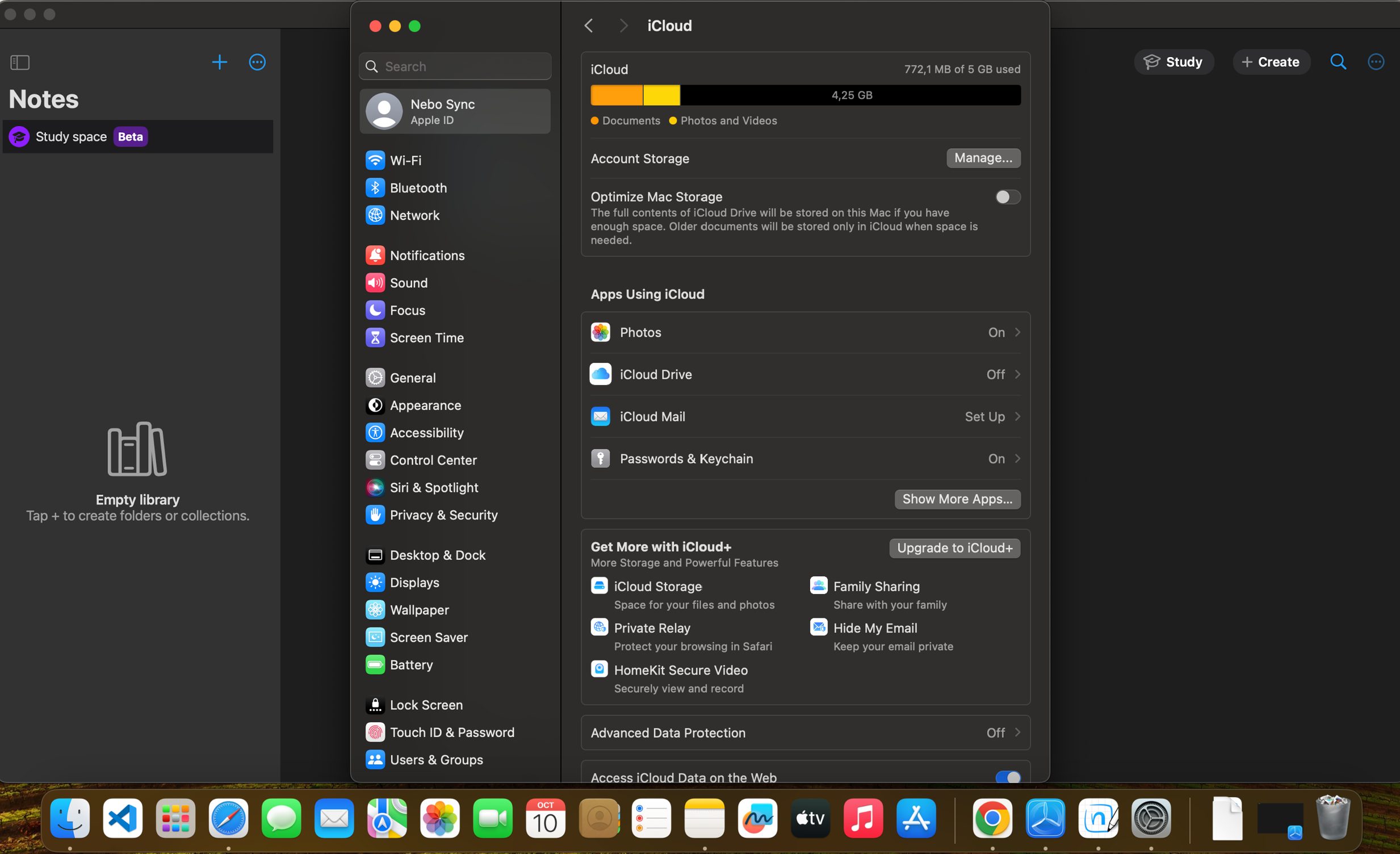Click Show More Apps... button
Image resolution: width=1400 pixels, height=854 pixels.
(x=957, y=499)
